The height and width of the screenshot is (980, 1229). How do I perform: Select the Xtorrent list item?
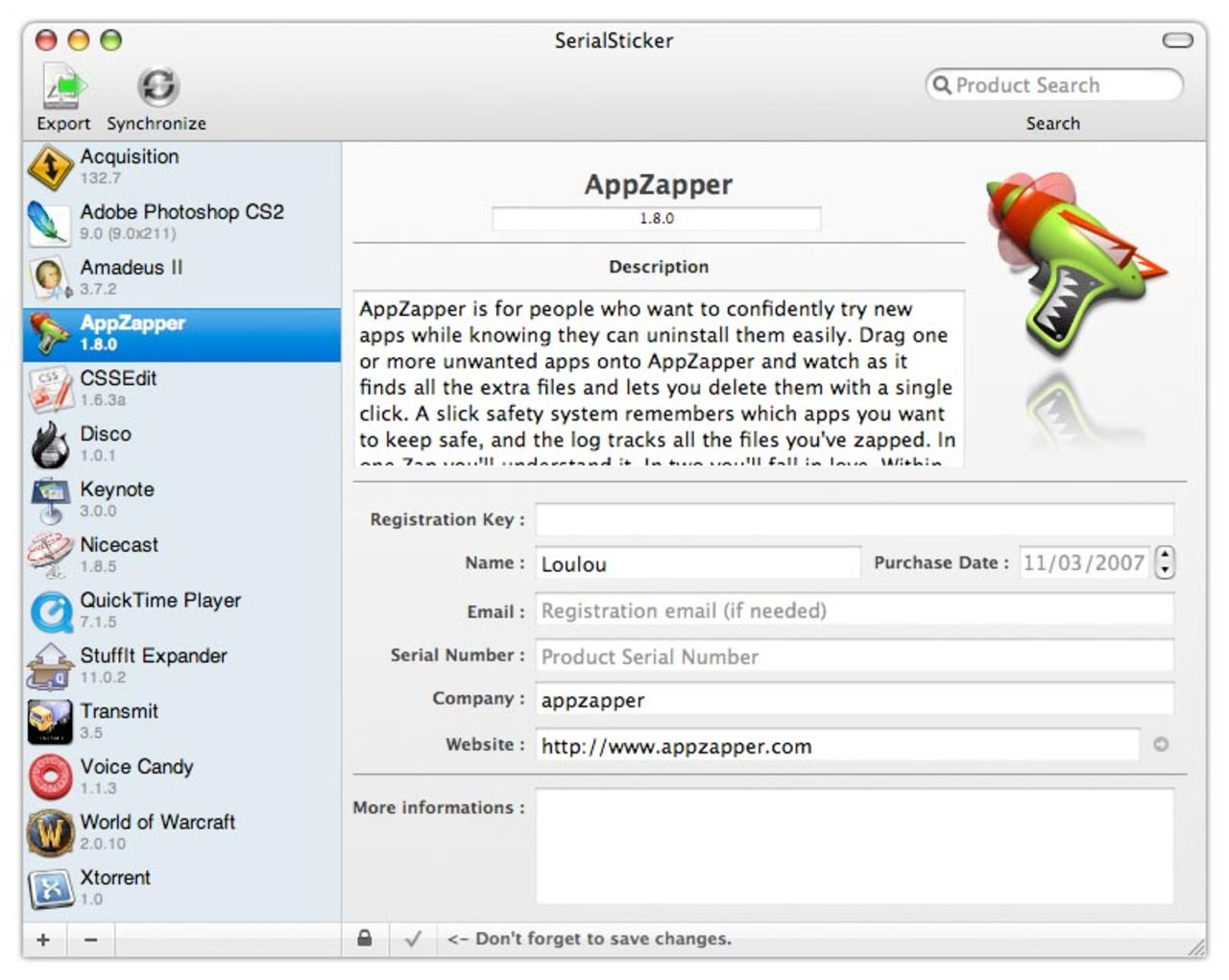point(115,888)
